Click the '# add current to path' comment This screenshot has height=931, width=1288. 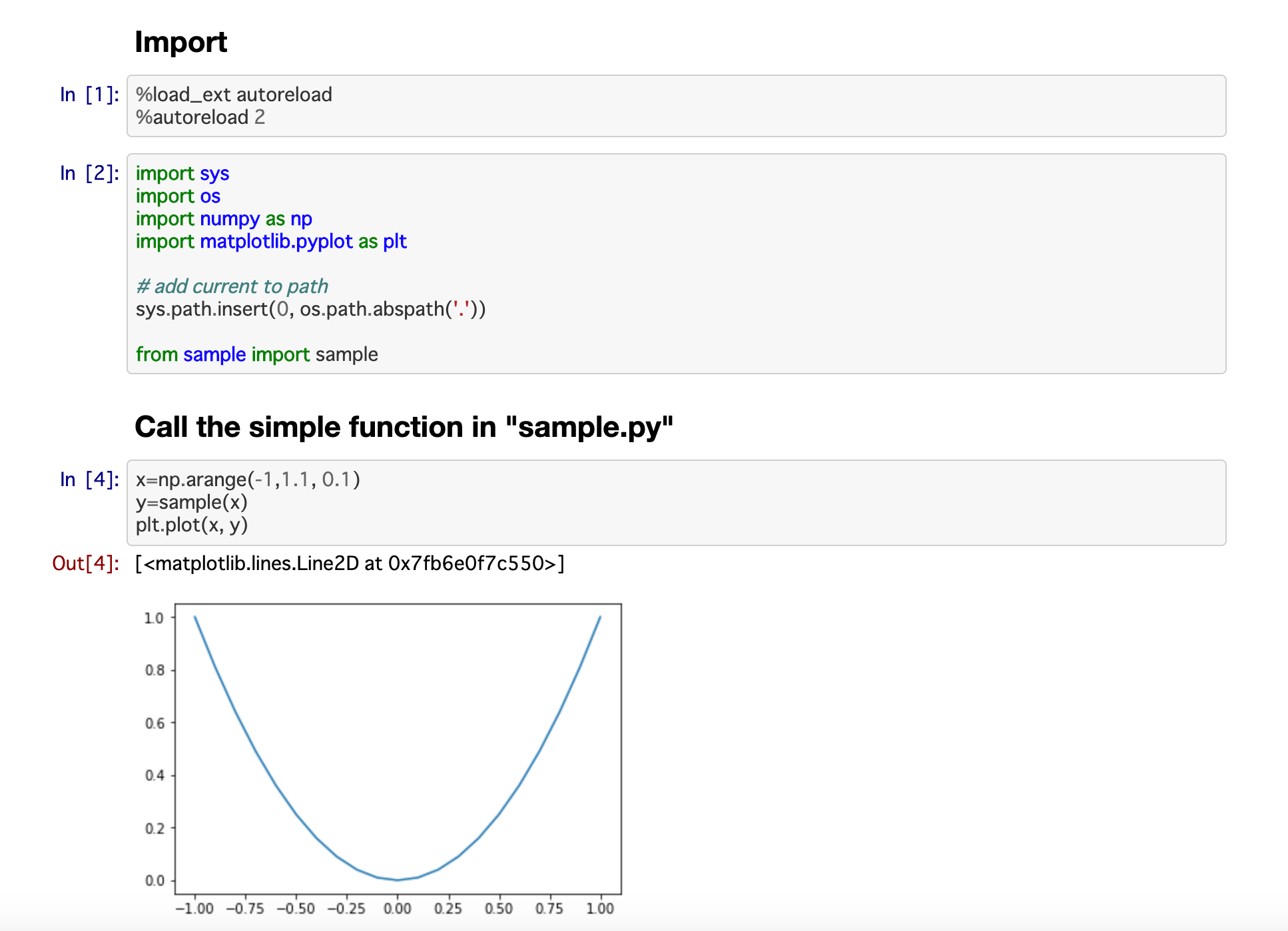point(231,286)
